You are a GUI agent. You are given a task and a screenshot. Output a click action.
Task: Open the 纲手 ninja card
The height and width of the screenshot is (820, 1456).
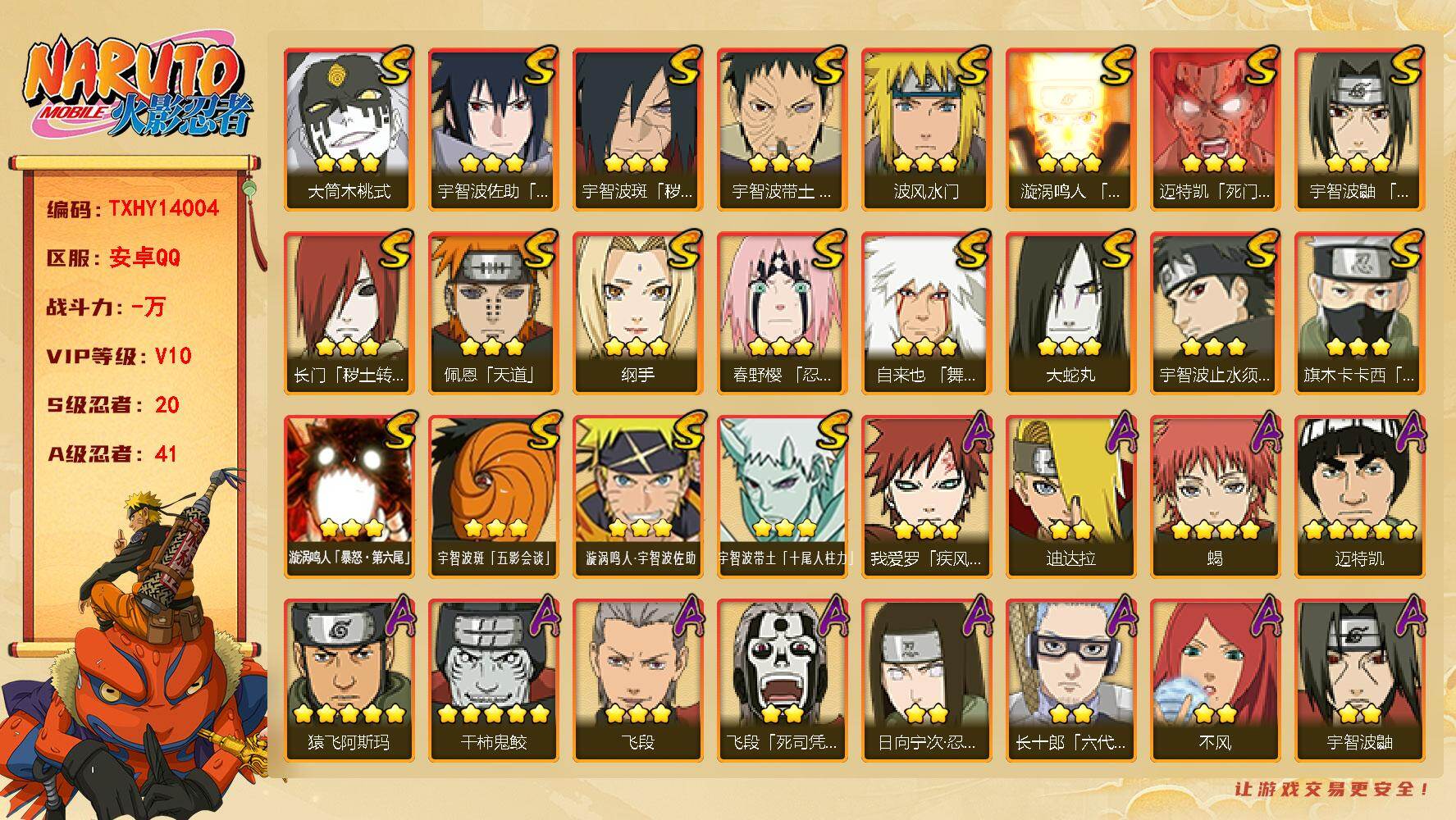tap(637, 313)
